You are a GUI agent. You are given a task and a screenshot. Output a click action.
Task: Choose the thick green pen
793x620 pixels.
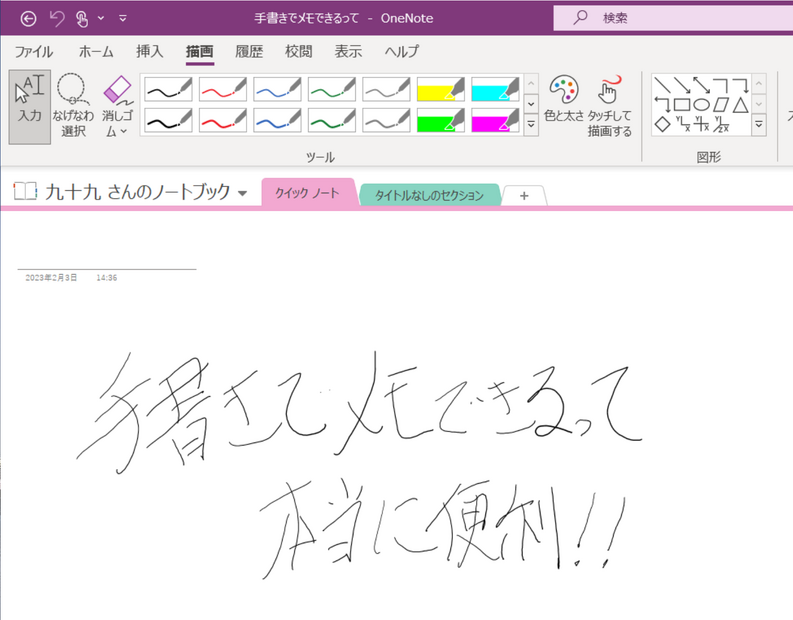[x=332, y=120]
